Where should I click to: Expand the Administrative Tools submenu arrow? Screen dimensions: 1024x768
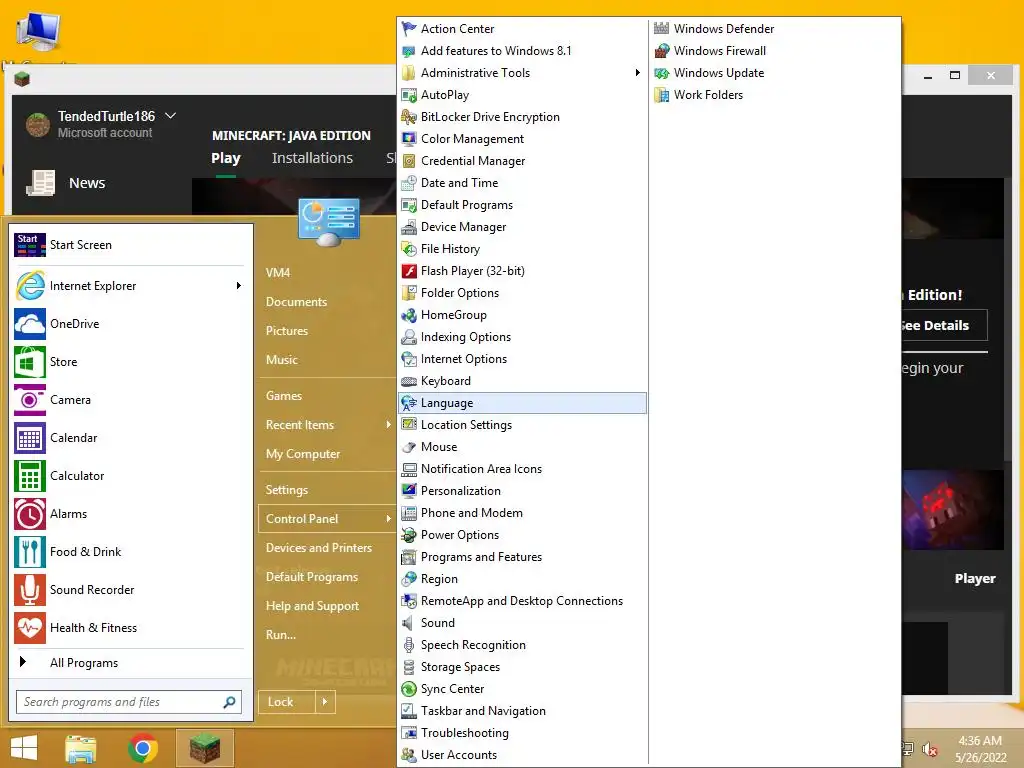(x=637, y=72)
